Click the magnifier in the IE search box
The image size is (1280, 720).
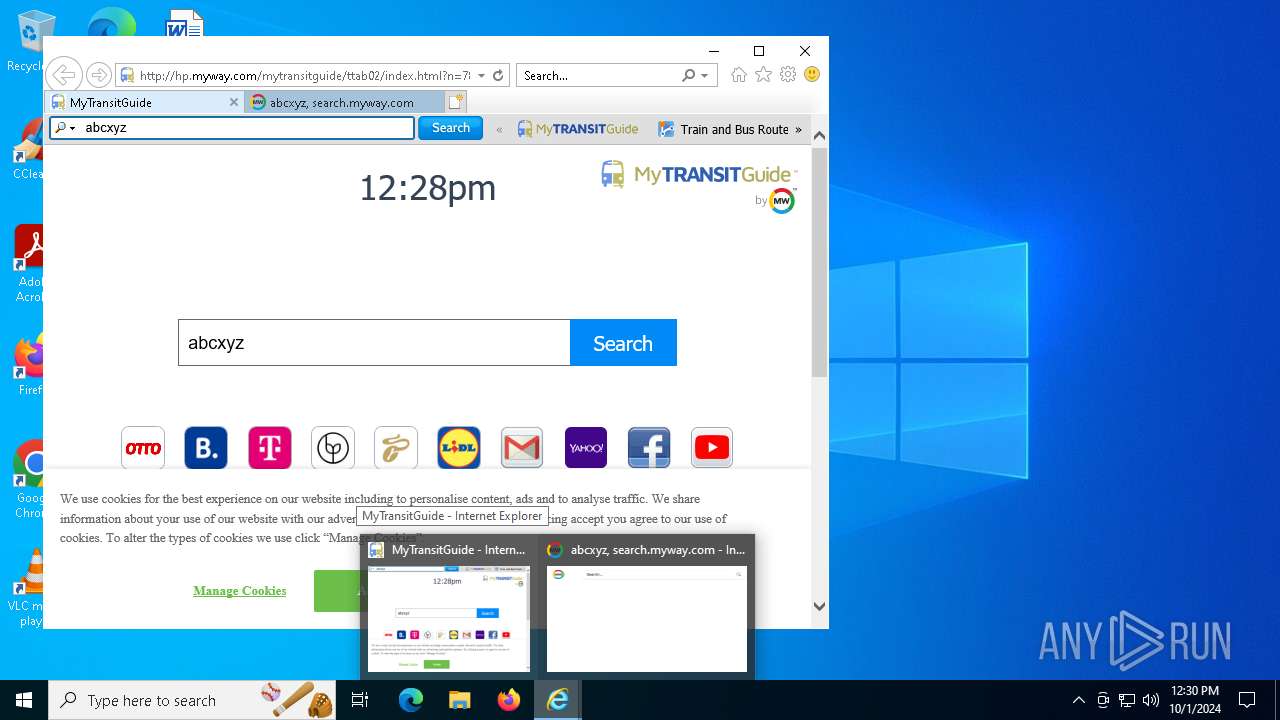(688, 75)
